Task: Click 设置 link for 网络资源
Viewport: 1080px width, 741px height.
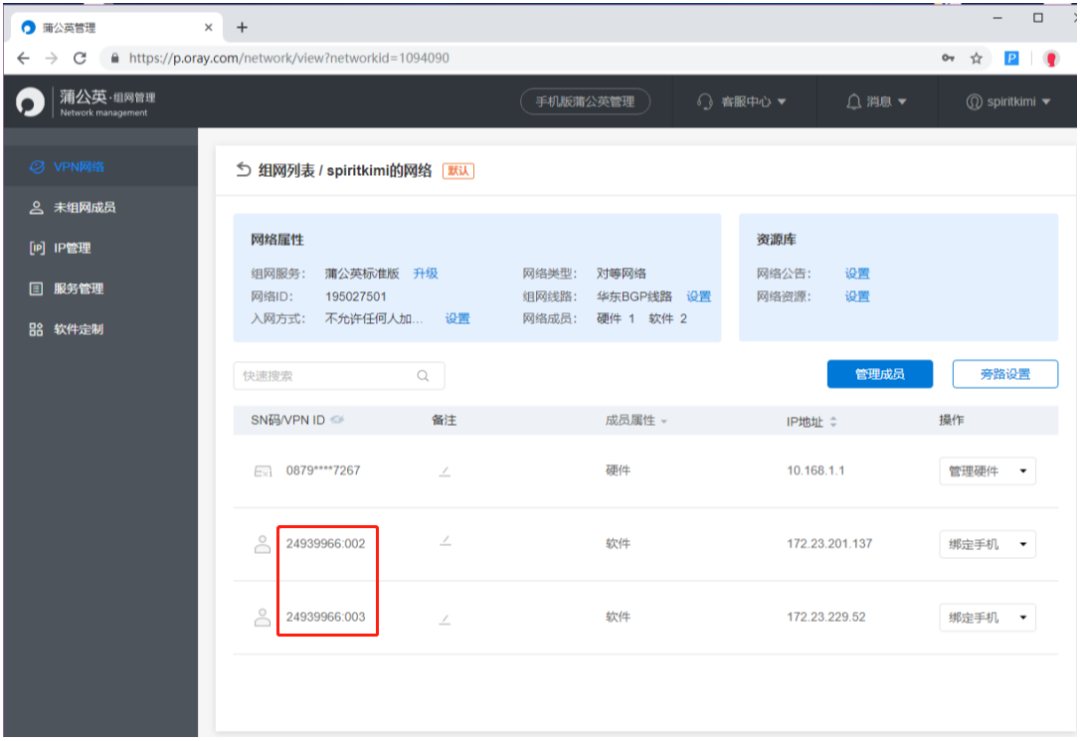Action: pyautogui.click(x=857, y=296)
